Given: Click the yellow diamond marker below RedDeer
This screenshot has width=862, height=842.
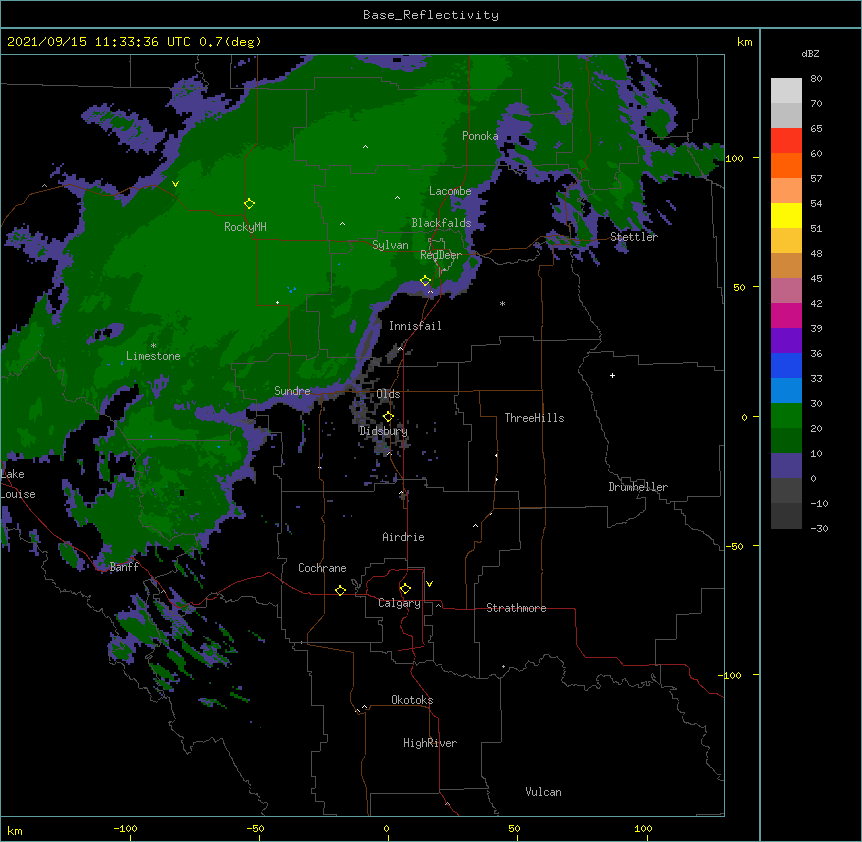Looking at the screenshot, I should [425, 281].
